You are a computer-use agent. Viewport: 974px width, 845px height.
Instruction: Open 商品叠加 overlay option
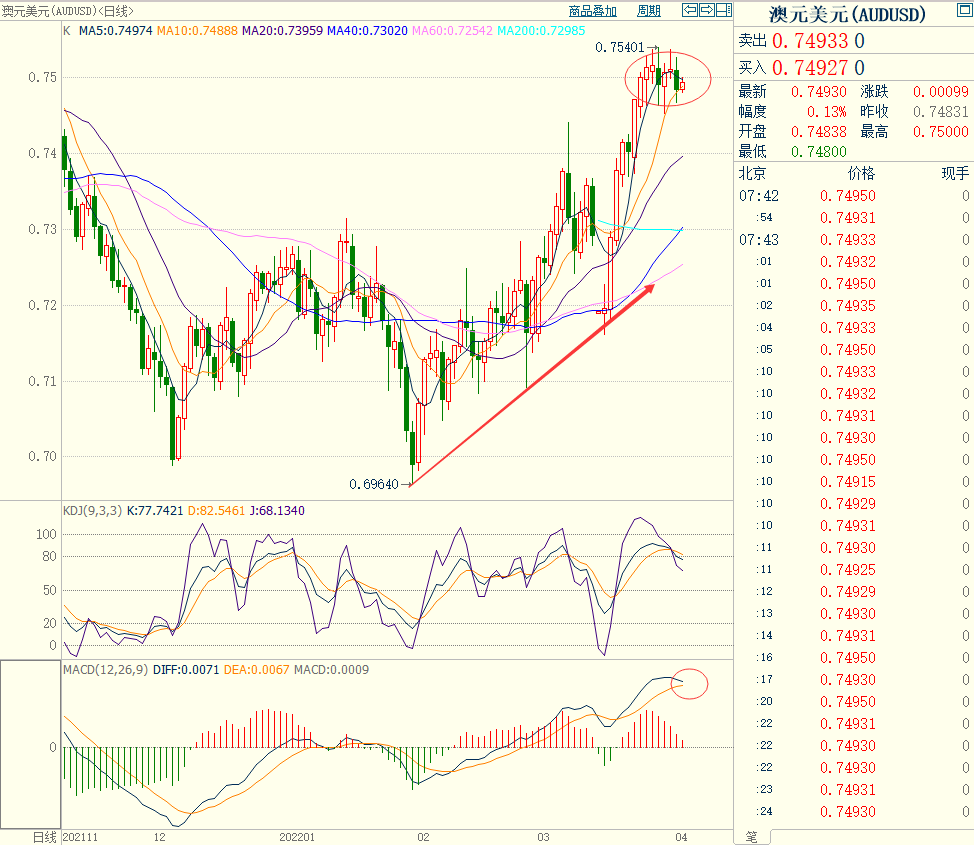pyautogui.click(x=592, y=11)
